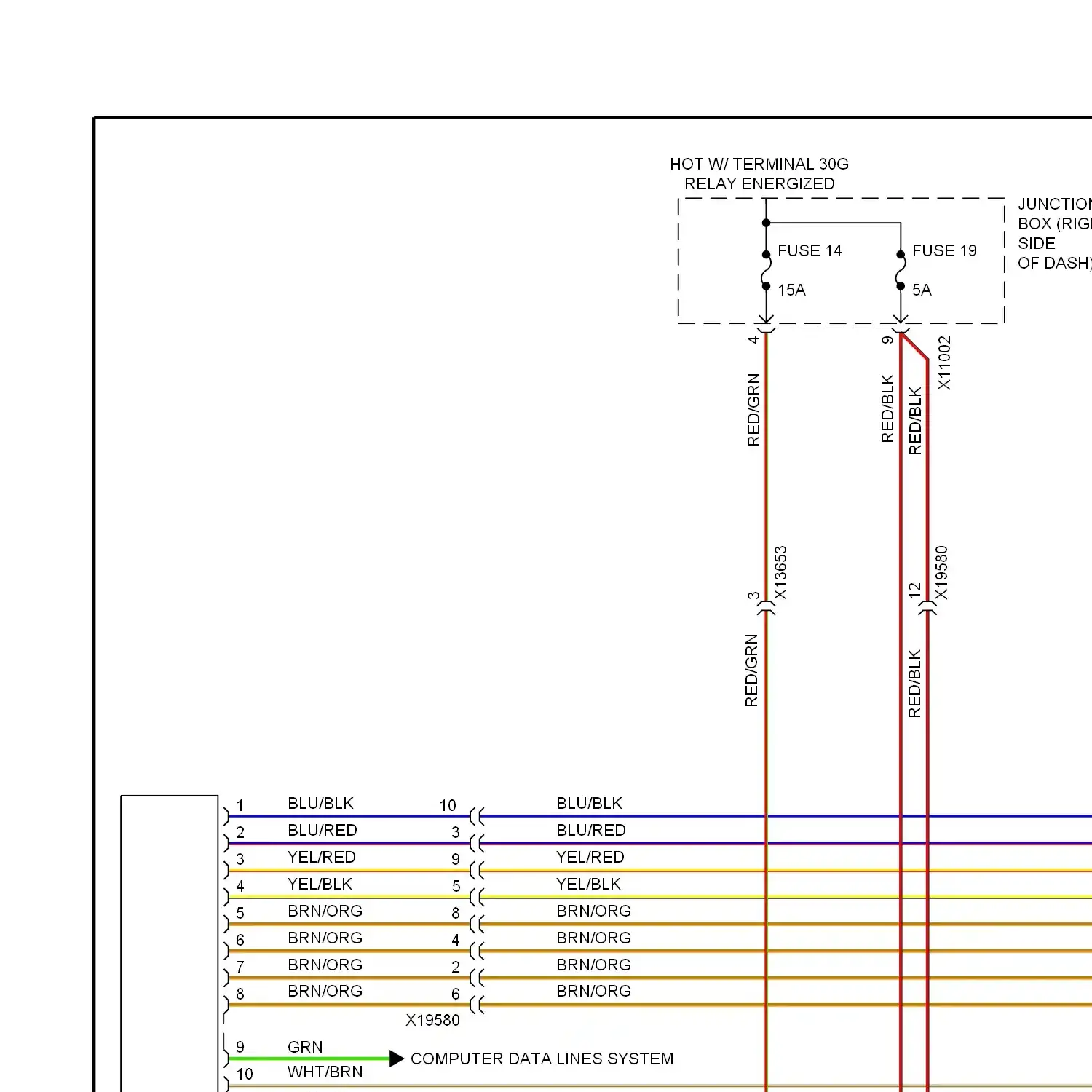1092x1092 pixels.
Task: Click the "BLU/RED" label right of connector pin 3
Action: 591,830
